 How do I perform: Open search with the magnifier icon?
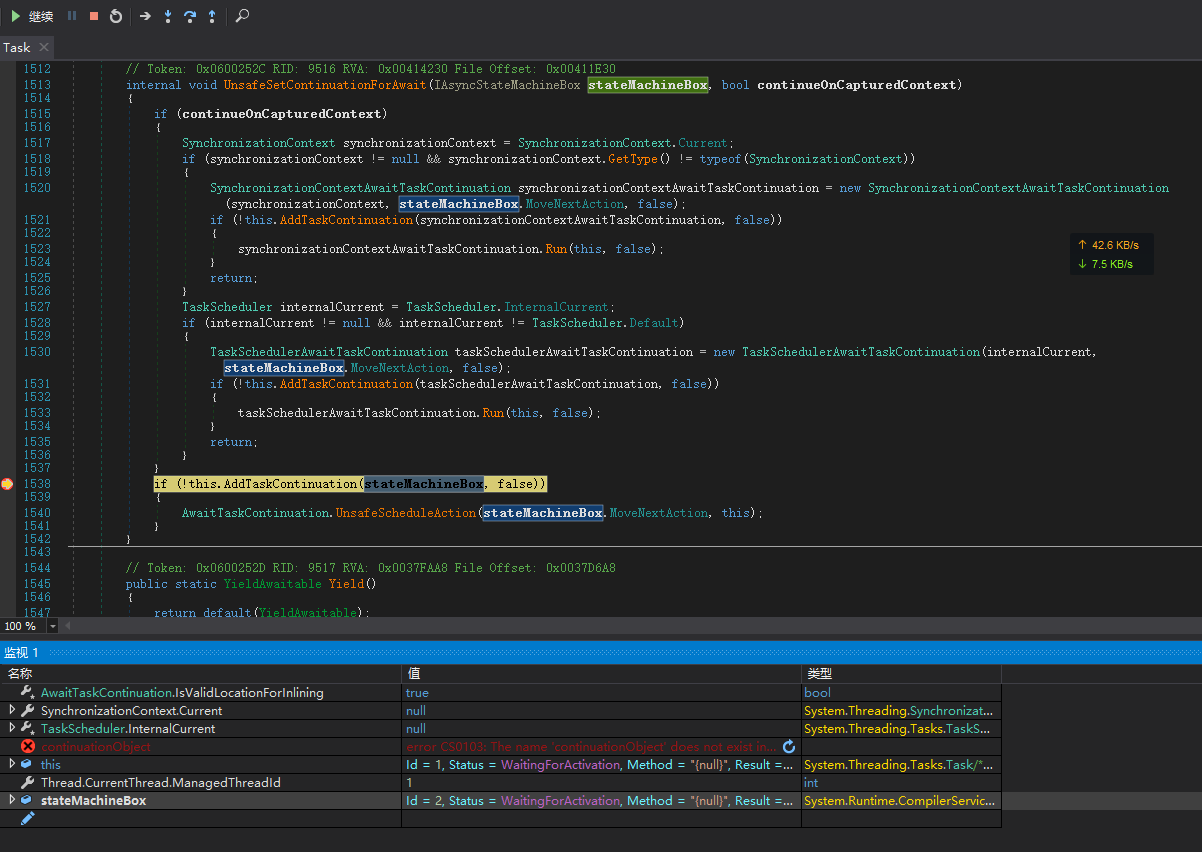pos(242,16)
